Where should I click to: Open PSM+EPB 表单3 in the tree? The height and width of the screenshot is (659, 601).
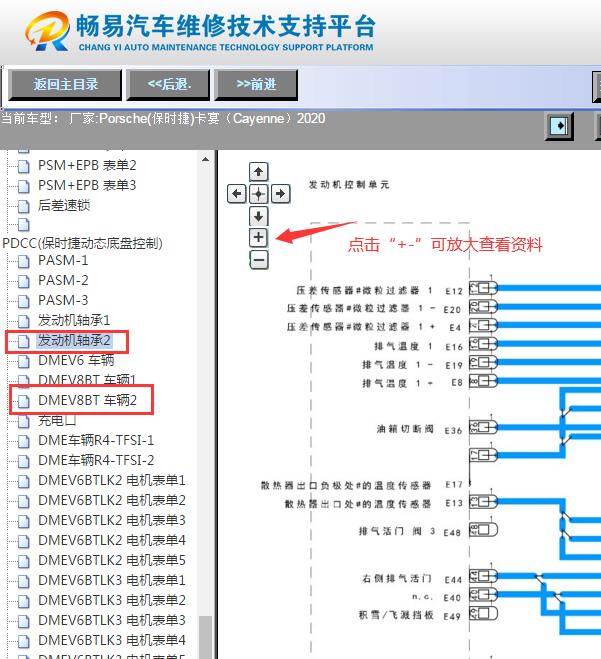pos(87,185)
